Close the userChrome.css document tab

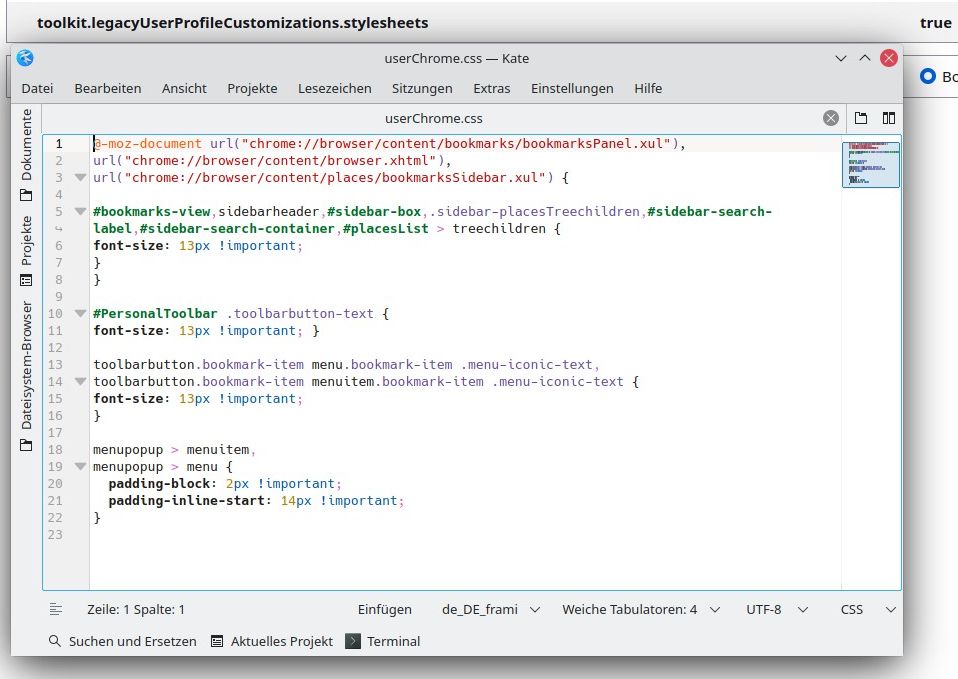click(x=831, y=118)
